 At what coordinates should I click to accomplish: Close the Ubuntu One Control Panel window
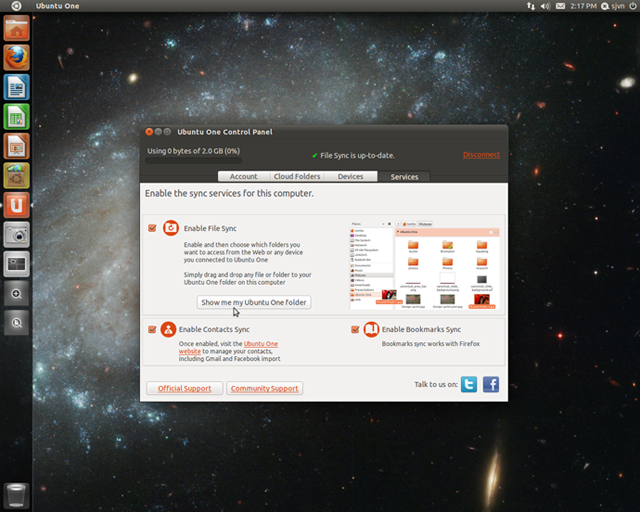pyautogui.click(x=149, y=131)
